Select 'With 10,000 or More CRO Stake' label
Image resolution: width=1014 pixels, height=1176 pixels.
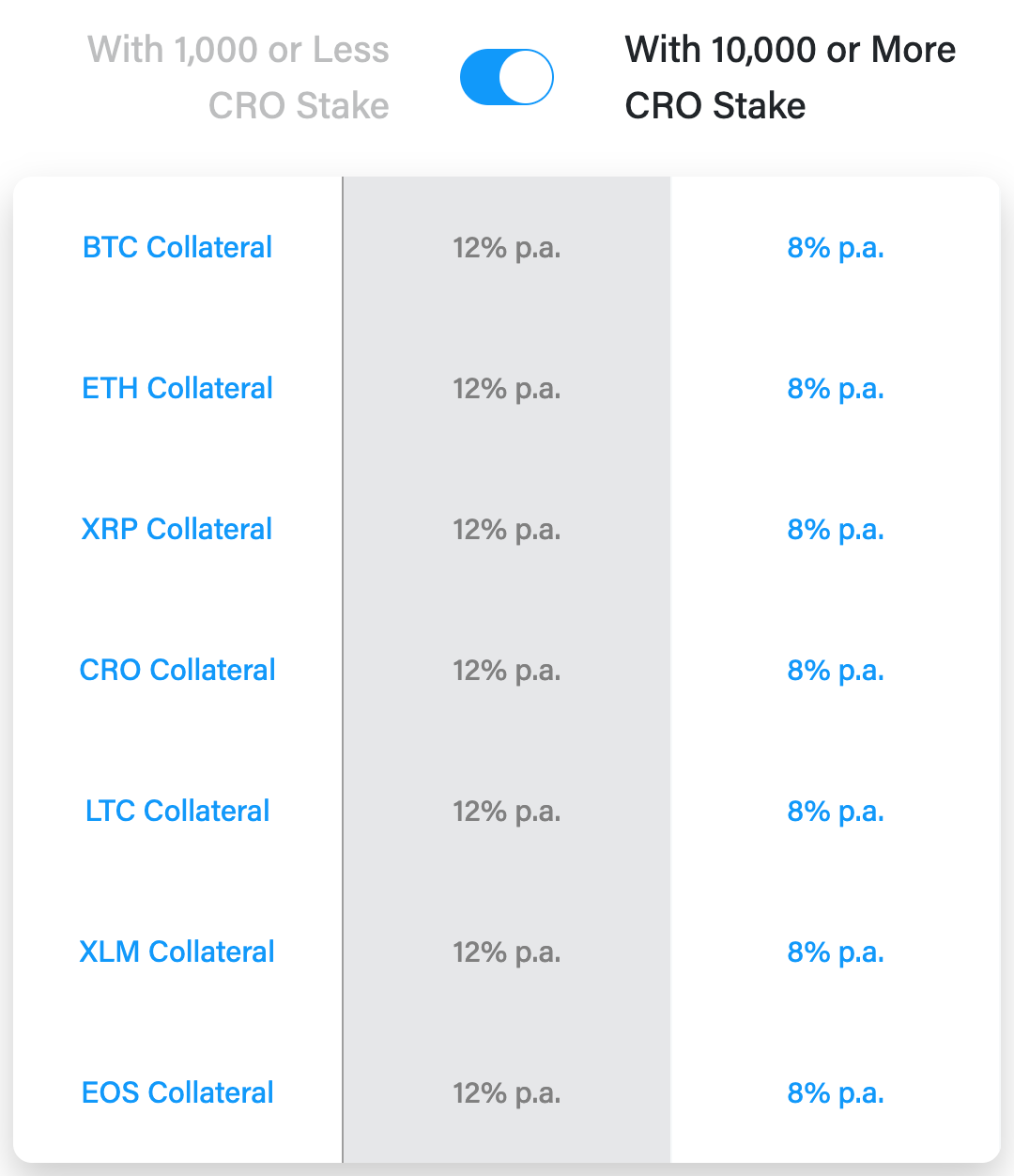(x=791, y=77)
